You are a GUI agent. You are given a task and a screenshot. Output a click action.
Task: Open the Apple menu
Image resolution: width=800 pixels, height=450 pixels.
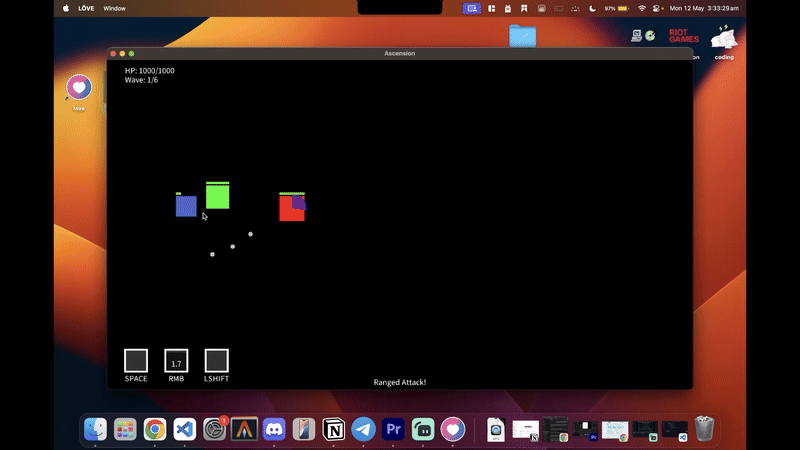point(67,8)
